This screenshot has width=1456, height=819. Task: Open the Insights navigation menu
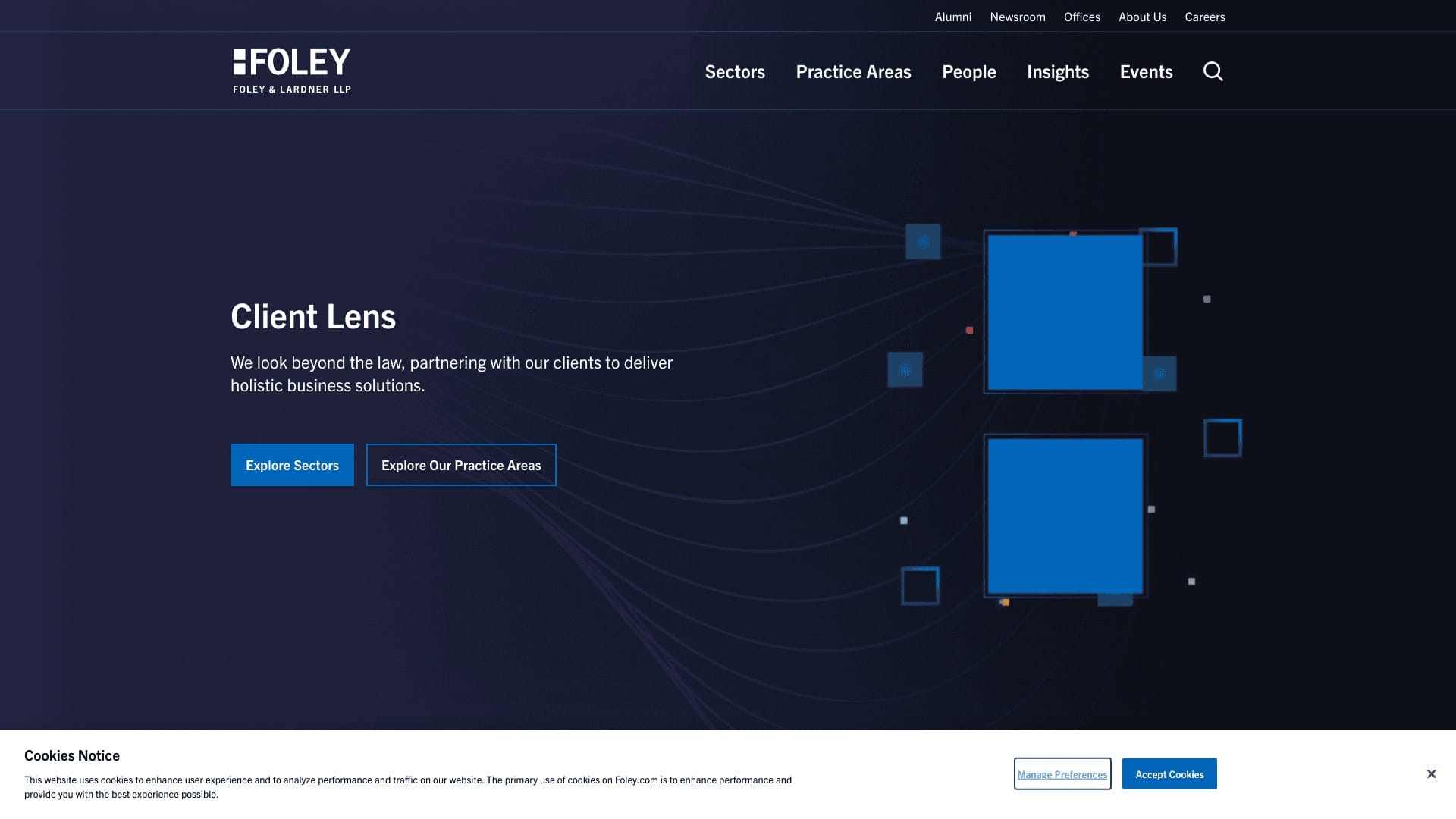click(1057, 71)
